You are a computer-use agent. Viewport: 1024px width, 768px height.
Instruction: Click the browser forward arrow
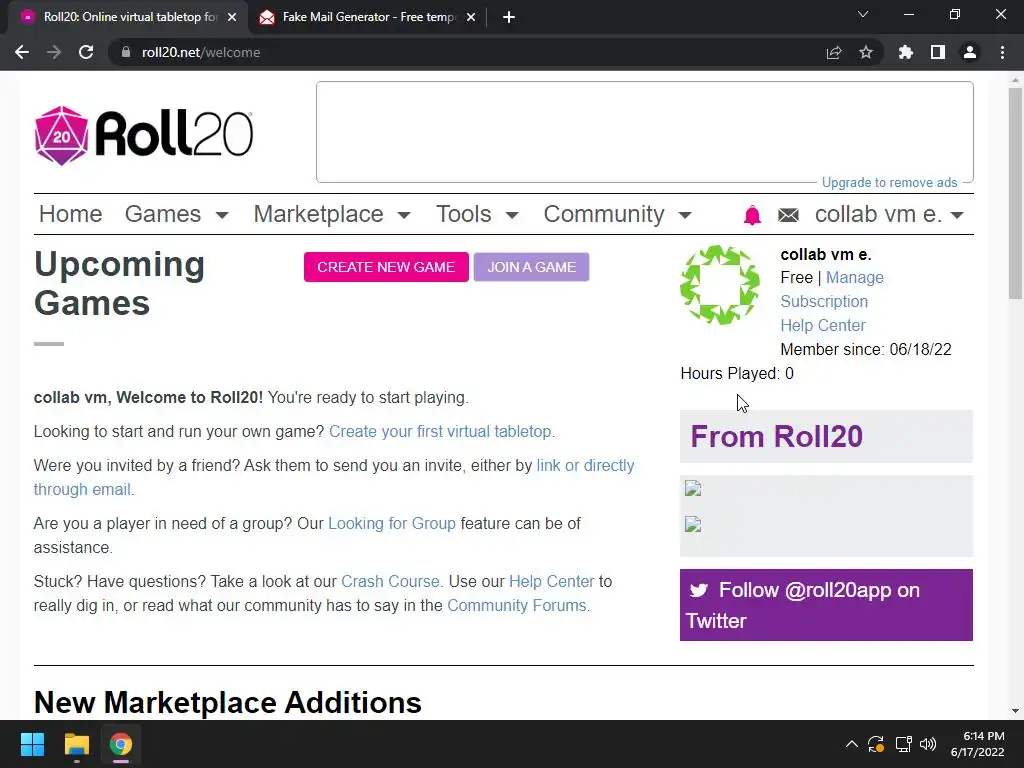tap(54, 52)
